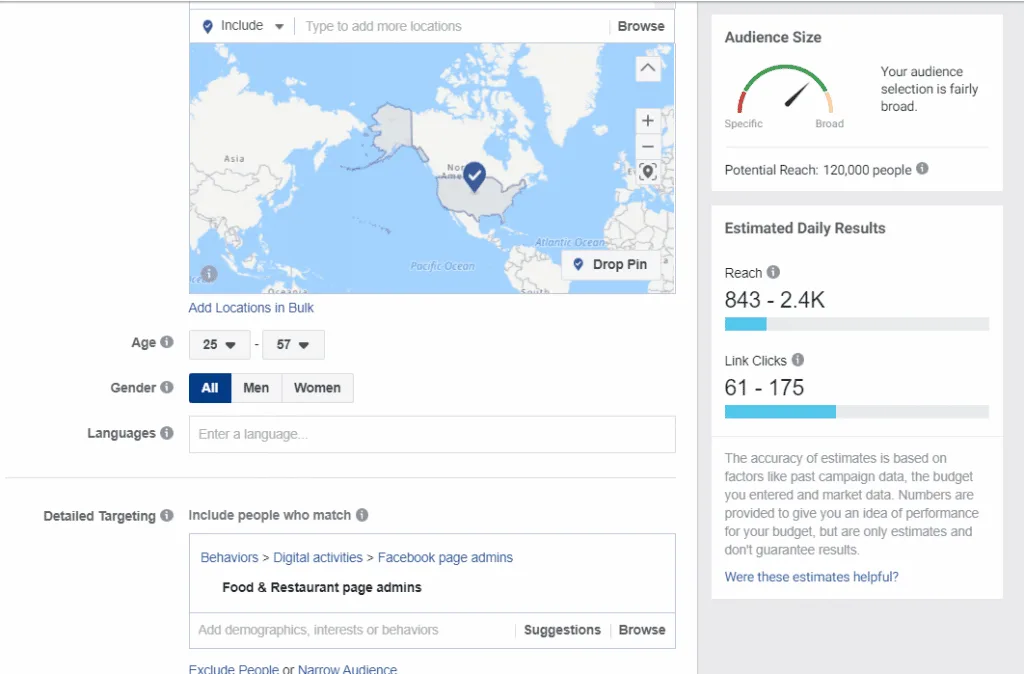
Task: Click Behaviors breadcrumb link
Action: pos(229,558)
